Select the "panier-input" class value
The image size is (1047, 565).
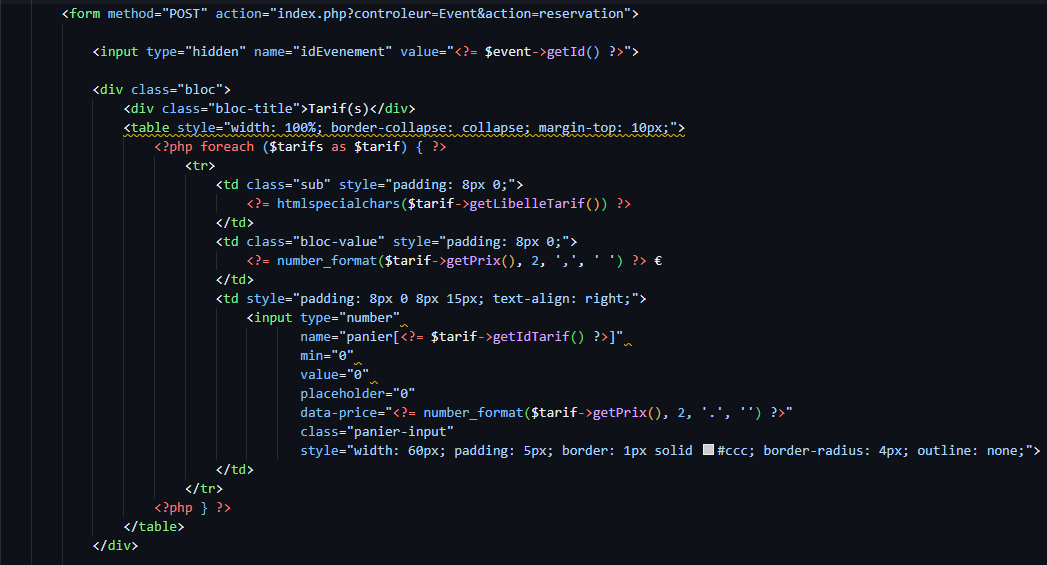[400, 431]
